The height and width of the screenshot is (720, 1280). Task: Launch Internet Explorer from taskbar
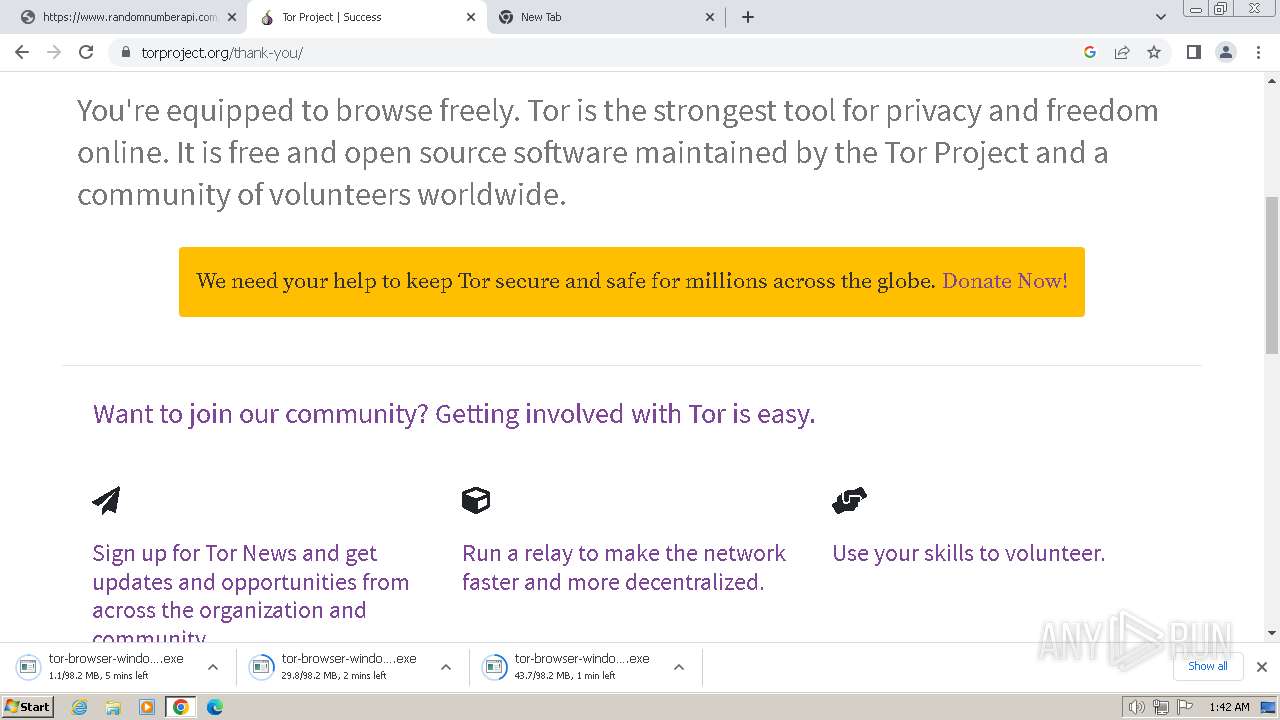[80, 707]
